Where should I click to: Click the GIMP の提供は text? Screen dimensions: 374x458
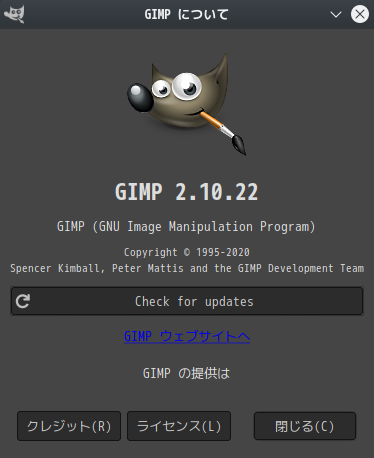(x=186, y=373)
